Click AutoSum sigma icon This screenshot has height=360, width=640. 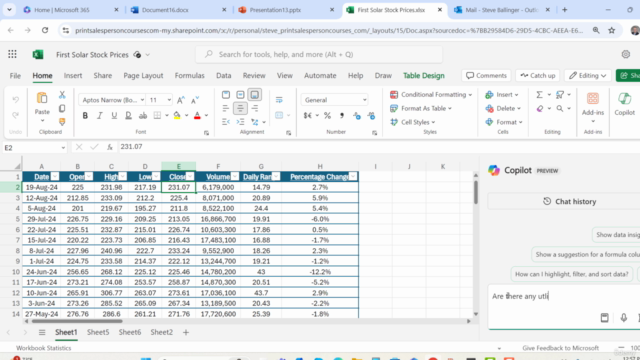coord(540,95)
